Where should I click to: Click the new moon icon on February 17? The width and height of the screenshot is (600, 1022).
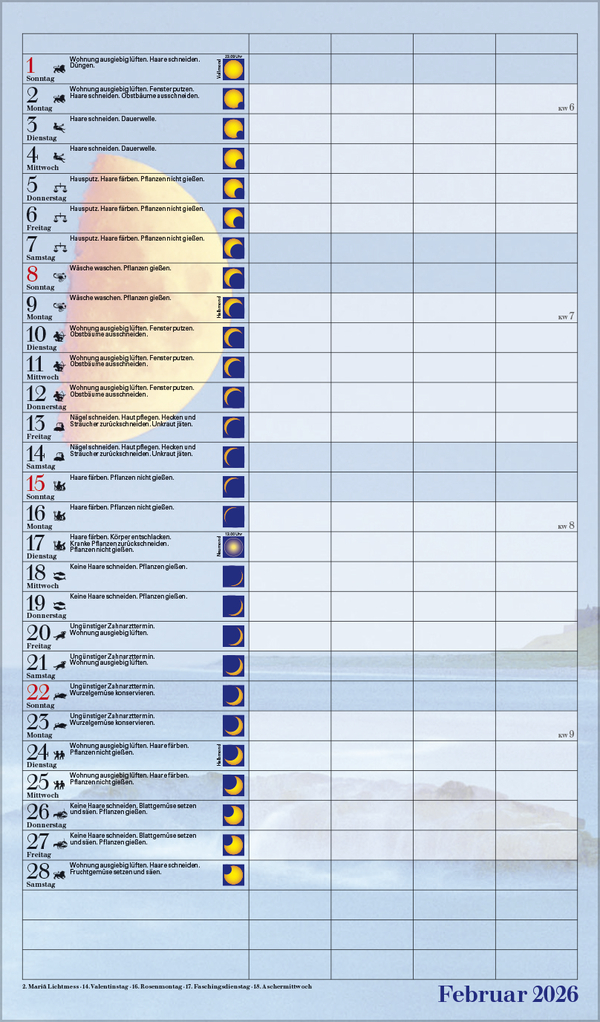[233, 547]
